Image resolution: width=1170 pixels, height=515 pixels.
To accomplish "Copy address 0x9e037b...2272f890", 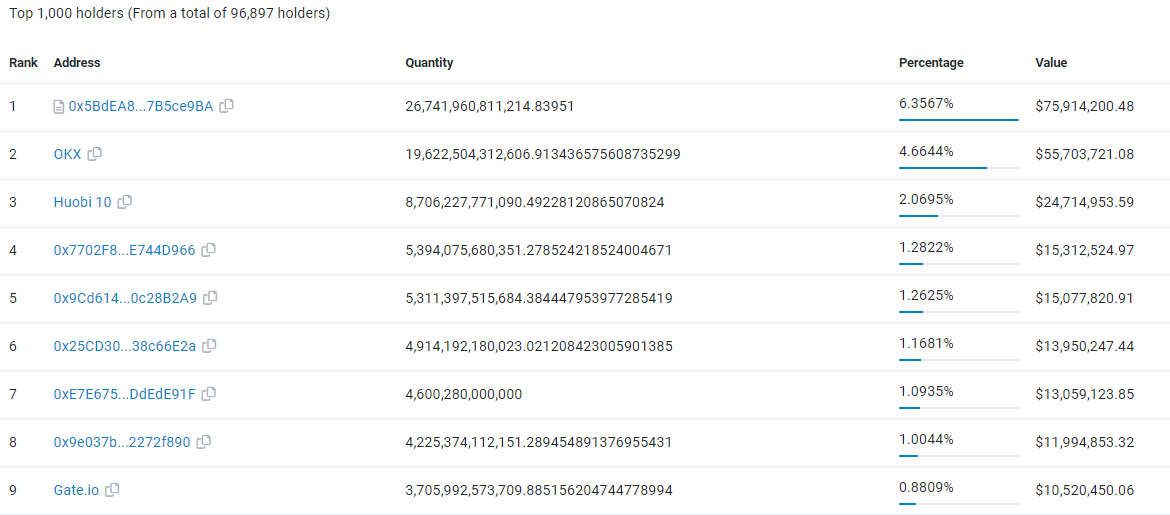I will pos(204,442).
